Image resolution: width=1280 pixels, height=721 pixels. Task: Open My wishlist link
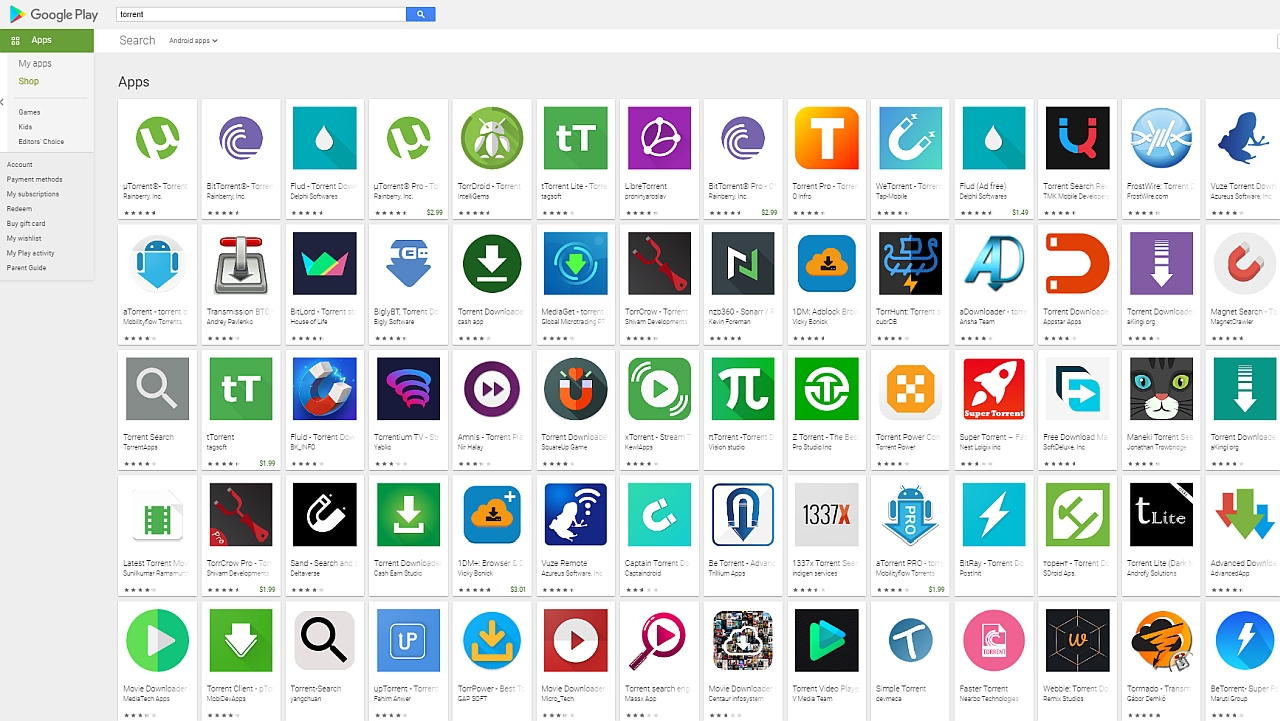[24, 238]
